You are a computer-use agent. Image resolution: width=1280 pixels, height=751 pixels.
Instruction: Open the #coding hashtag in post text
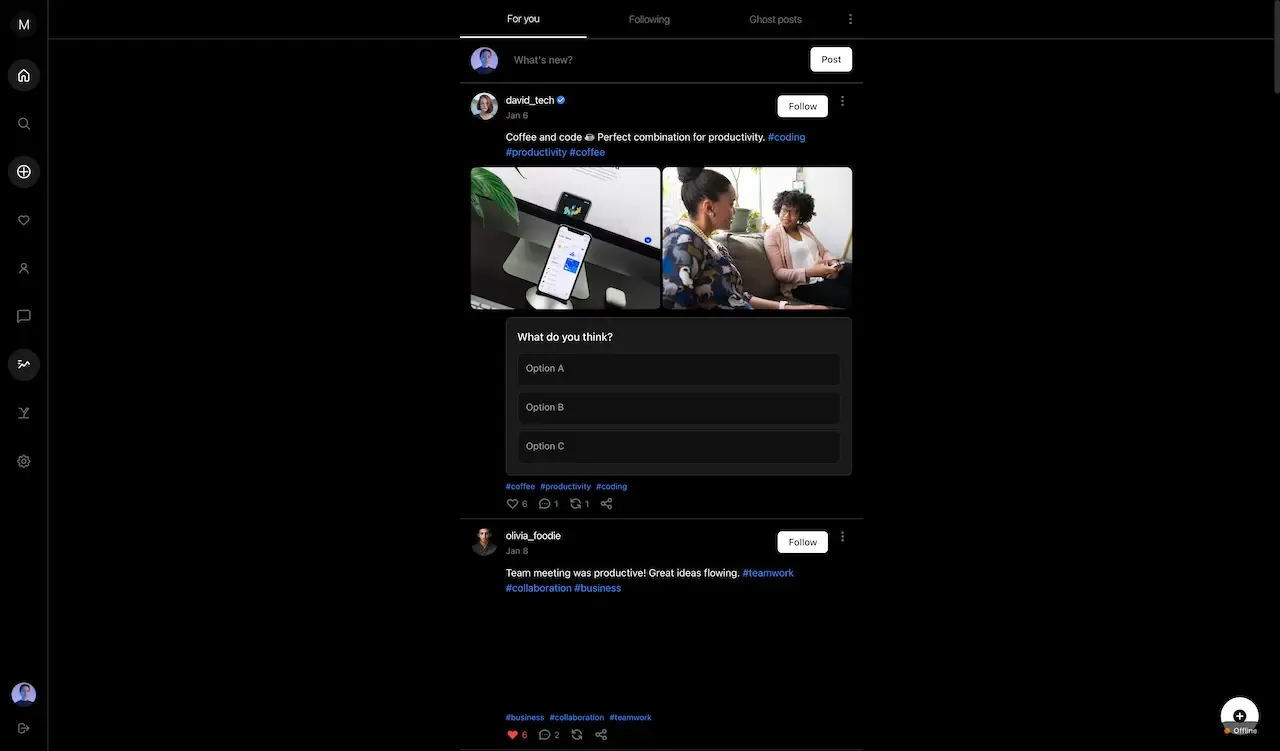[786, 137]
